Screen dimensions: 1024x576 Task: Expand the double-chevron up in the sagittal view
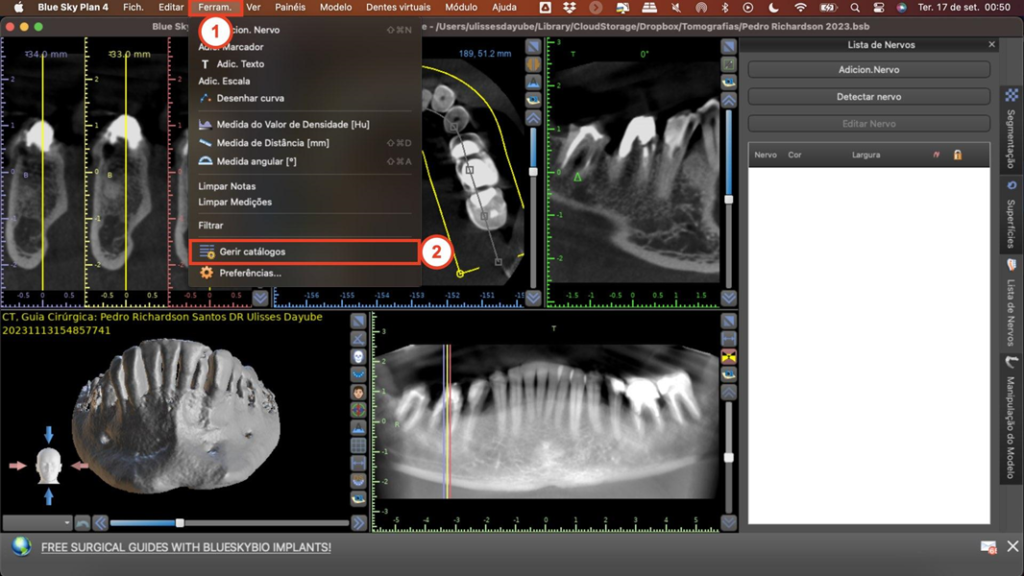(x=729, y=100)
